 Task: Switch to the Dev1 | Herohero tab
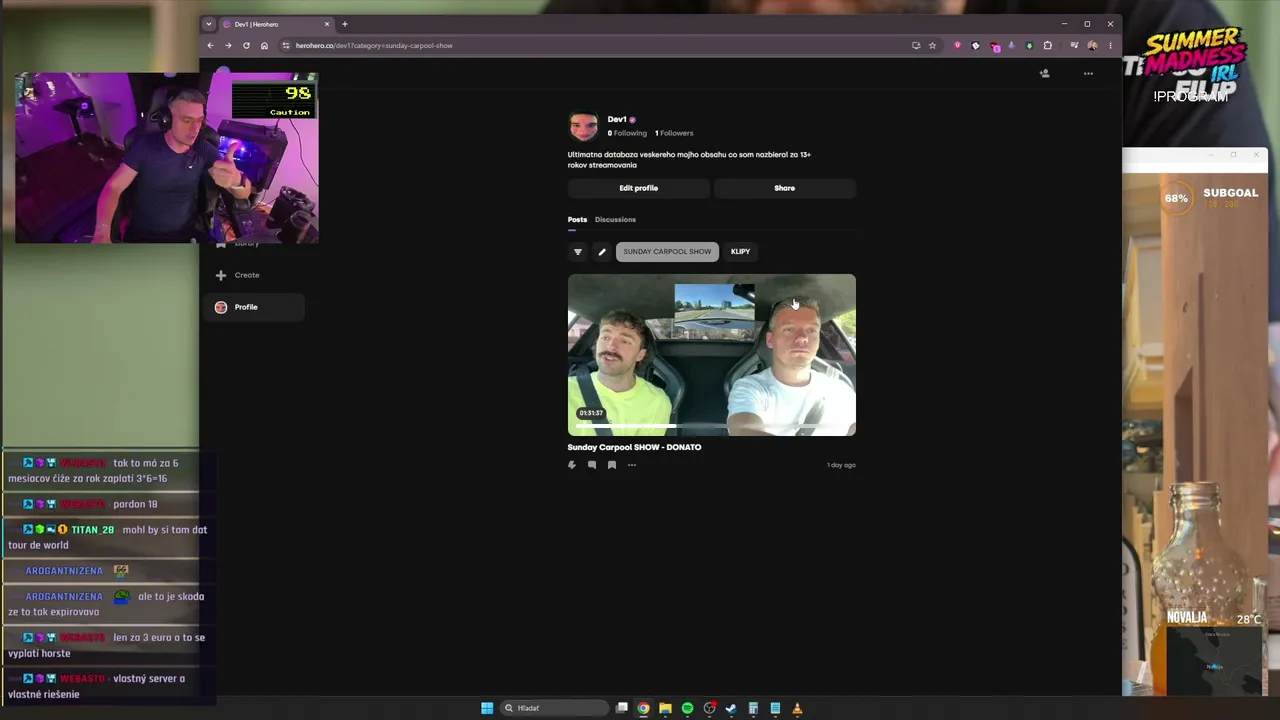click(x=275, y=24)
